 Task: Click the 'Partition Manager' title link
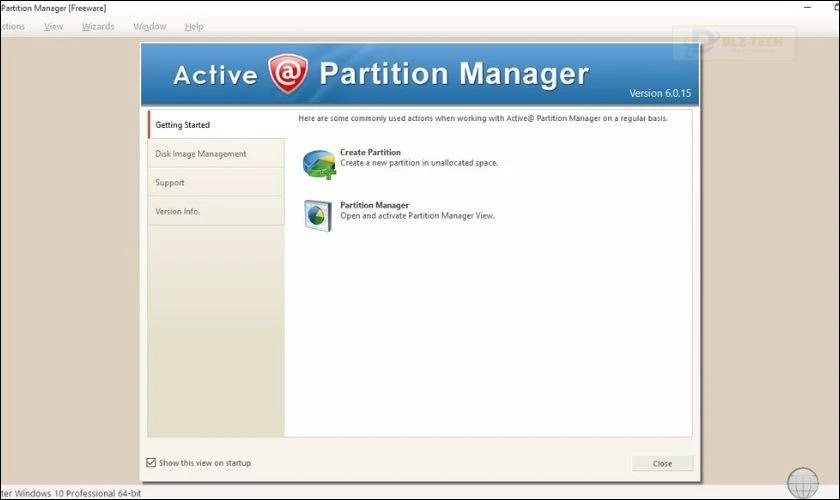pos(374,205)
